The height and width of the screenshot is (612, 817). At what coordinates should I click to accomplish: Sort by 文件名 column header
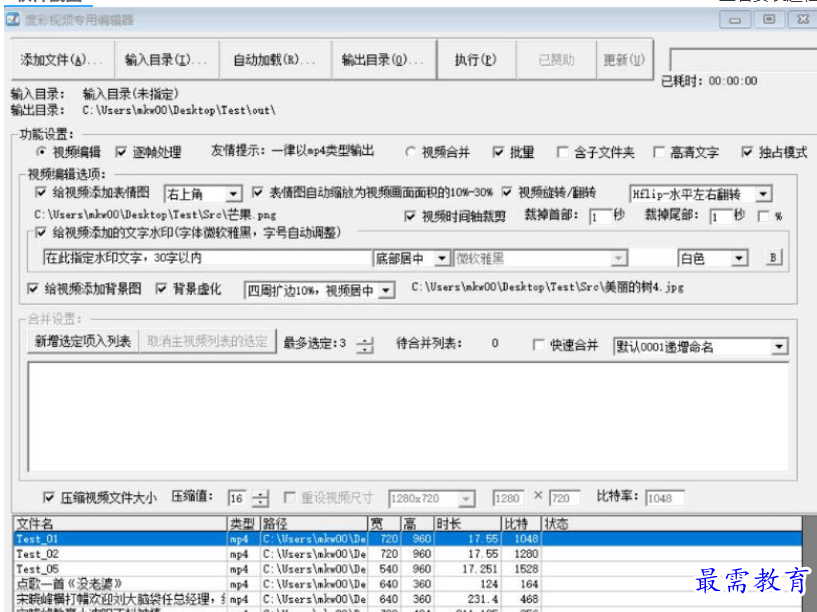coord(120,523)
